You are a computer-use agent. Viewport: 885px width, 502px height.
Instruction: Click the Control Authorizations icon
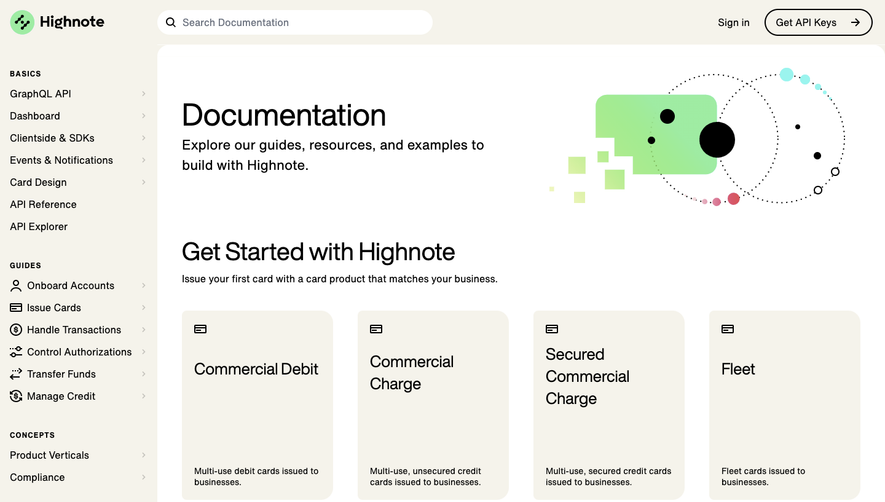tap(16, 352)
